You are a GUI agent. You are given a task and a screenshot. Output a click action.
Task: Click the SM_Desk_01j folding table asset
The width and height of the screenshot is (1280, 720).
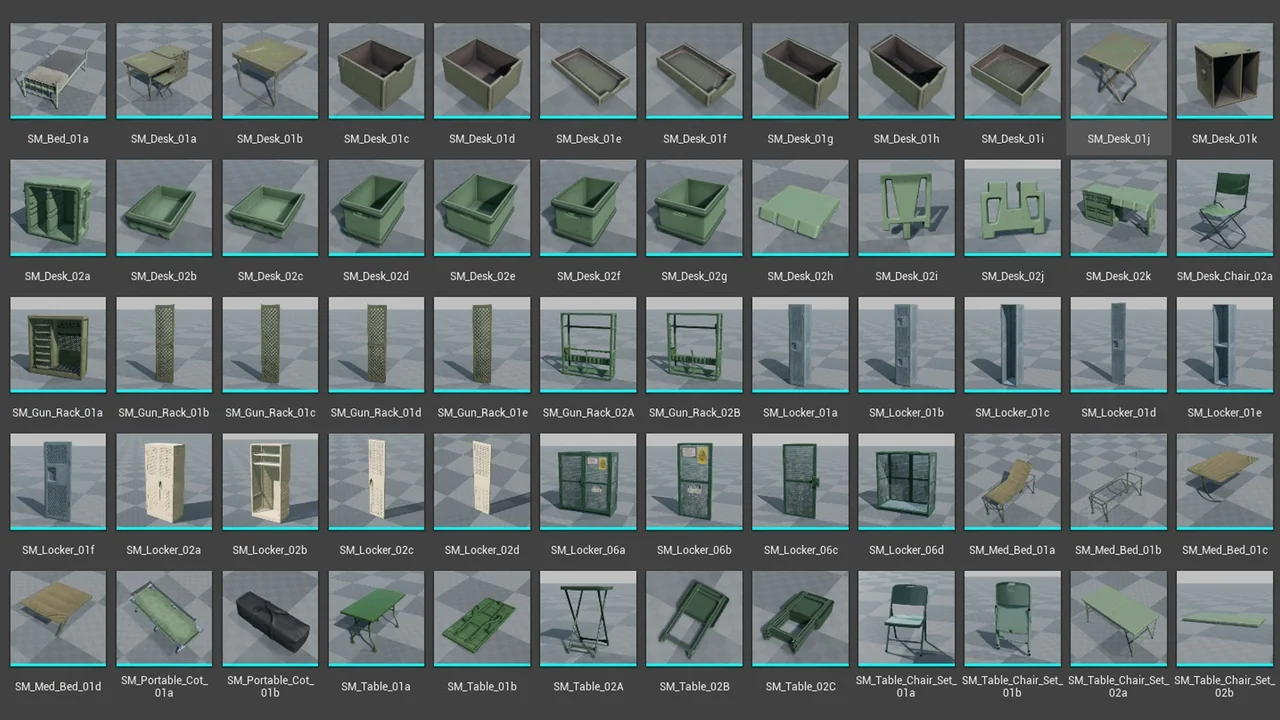[1118, 72]
